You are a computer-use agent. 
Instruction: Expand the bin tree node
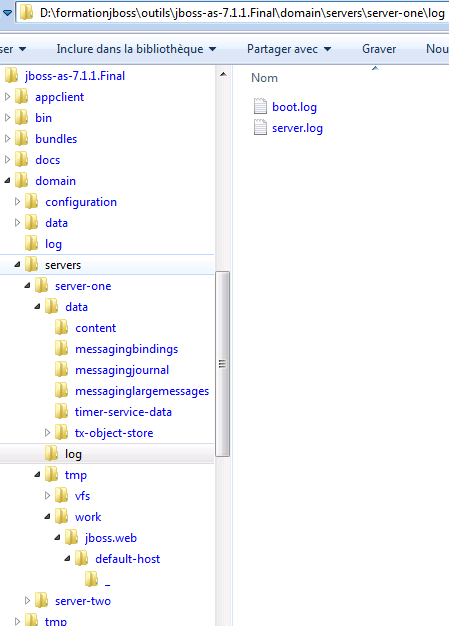tap(7, 117)
